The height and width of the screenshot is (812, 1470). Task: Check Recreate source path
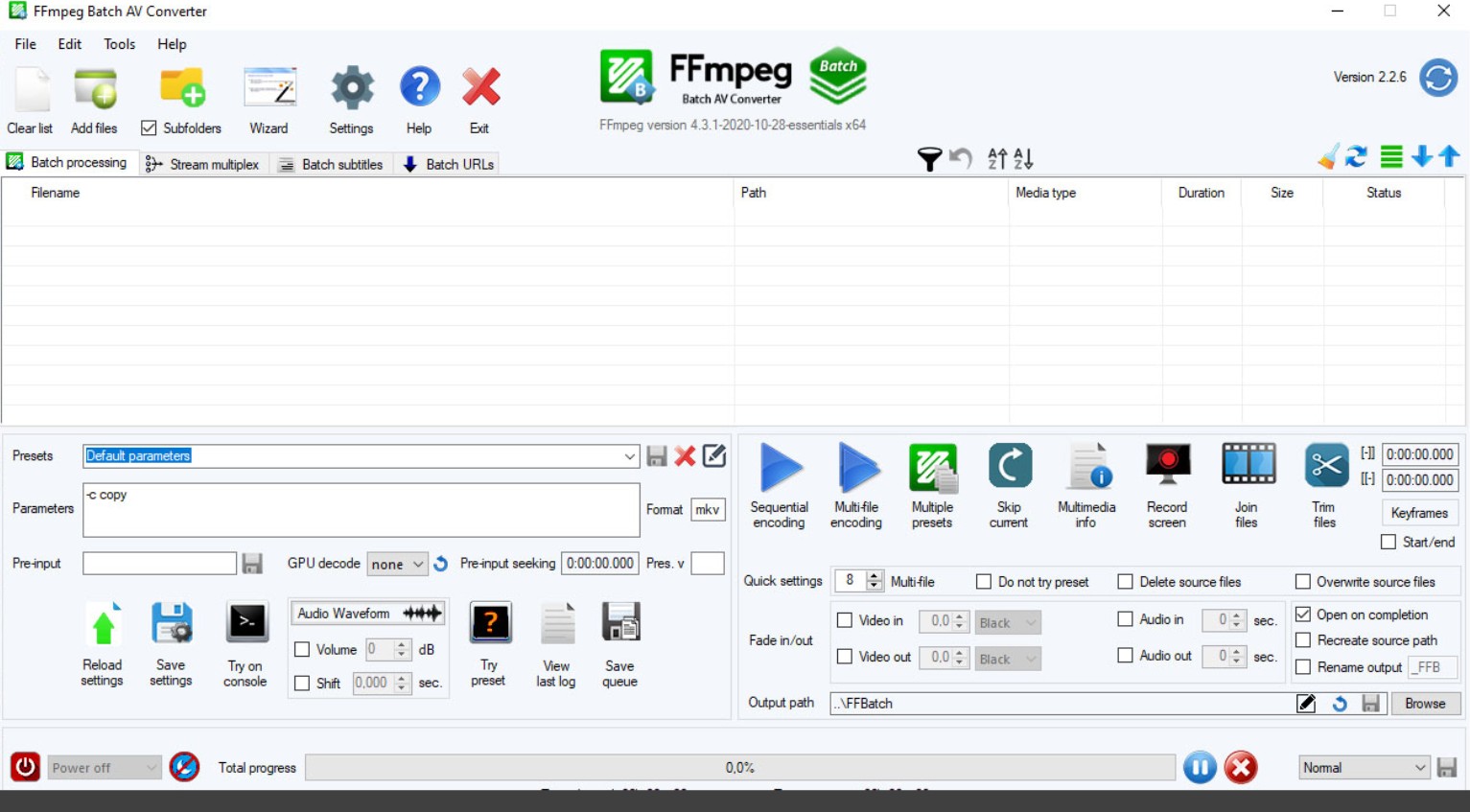pos(1303,640)
